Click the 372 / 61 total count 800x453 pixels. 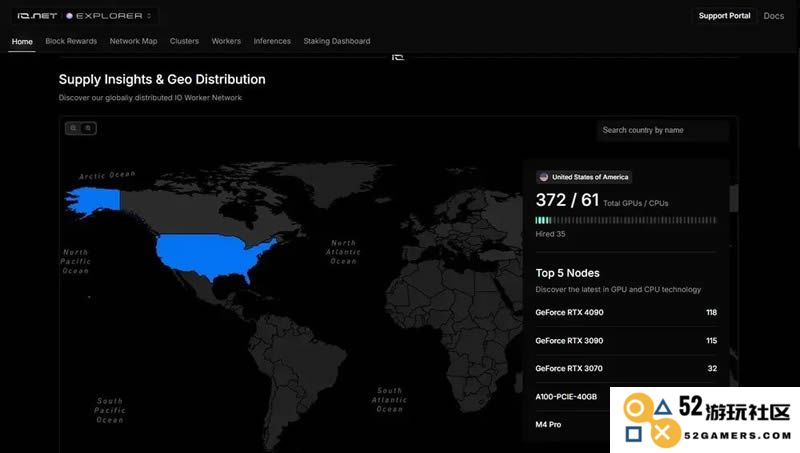pos(567,200)
